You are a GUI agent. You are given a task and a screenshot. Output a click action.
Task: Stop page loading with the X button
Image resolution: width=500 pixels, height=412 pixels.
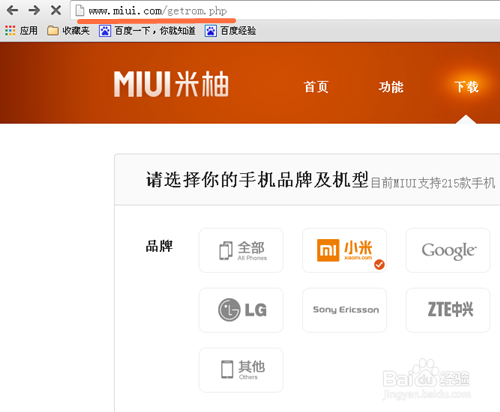[x=56, y=10]
